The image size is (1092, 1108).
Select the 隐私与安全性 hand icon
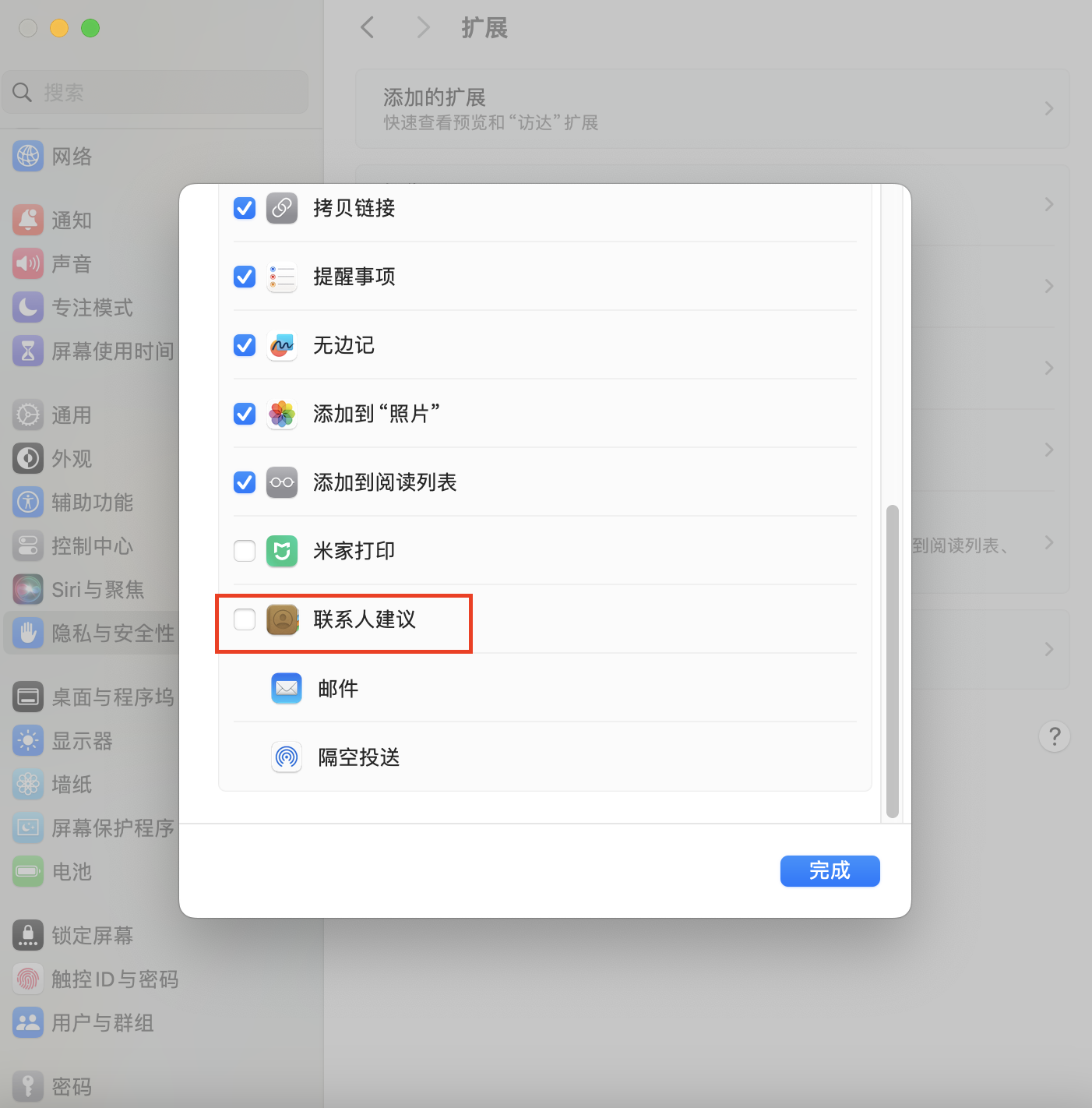28,633
